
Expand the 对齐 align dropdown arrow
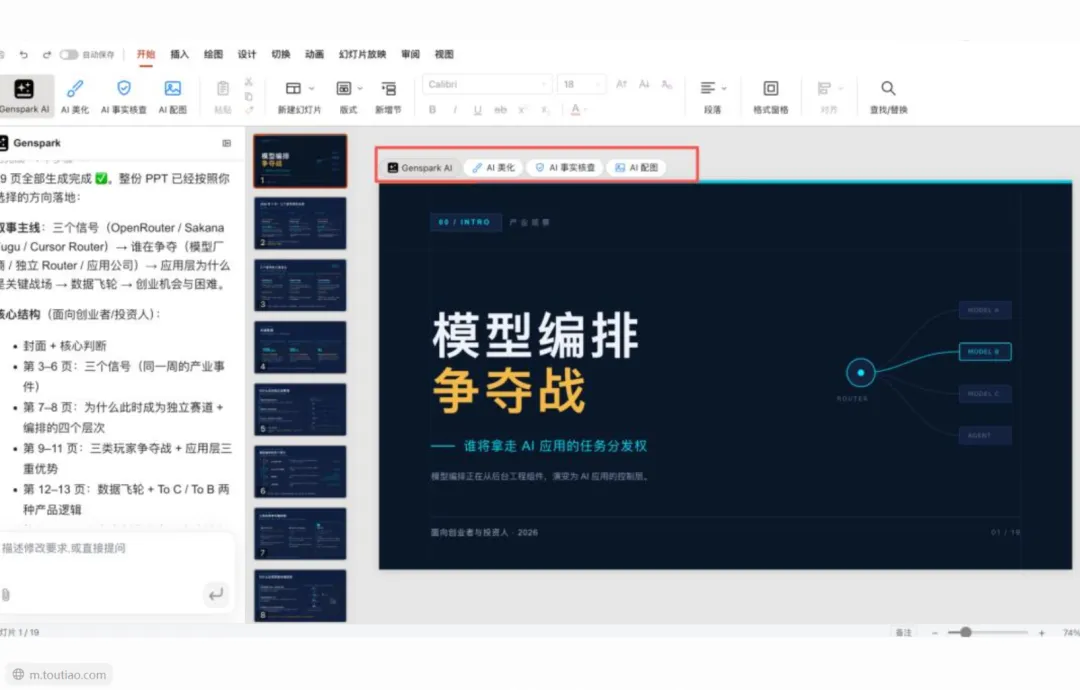point(840,89)
